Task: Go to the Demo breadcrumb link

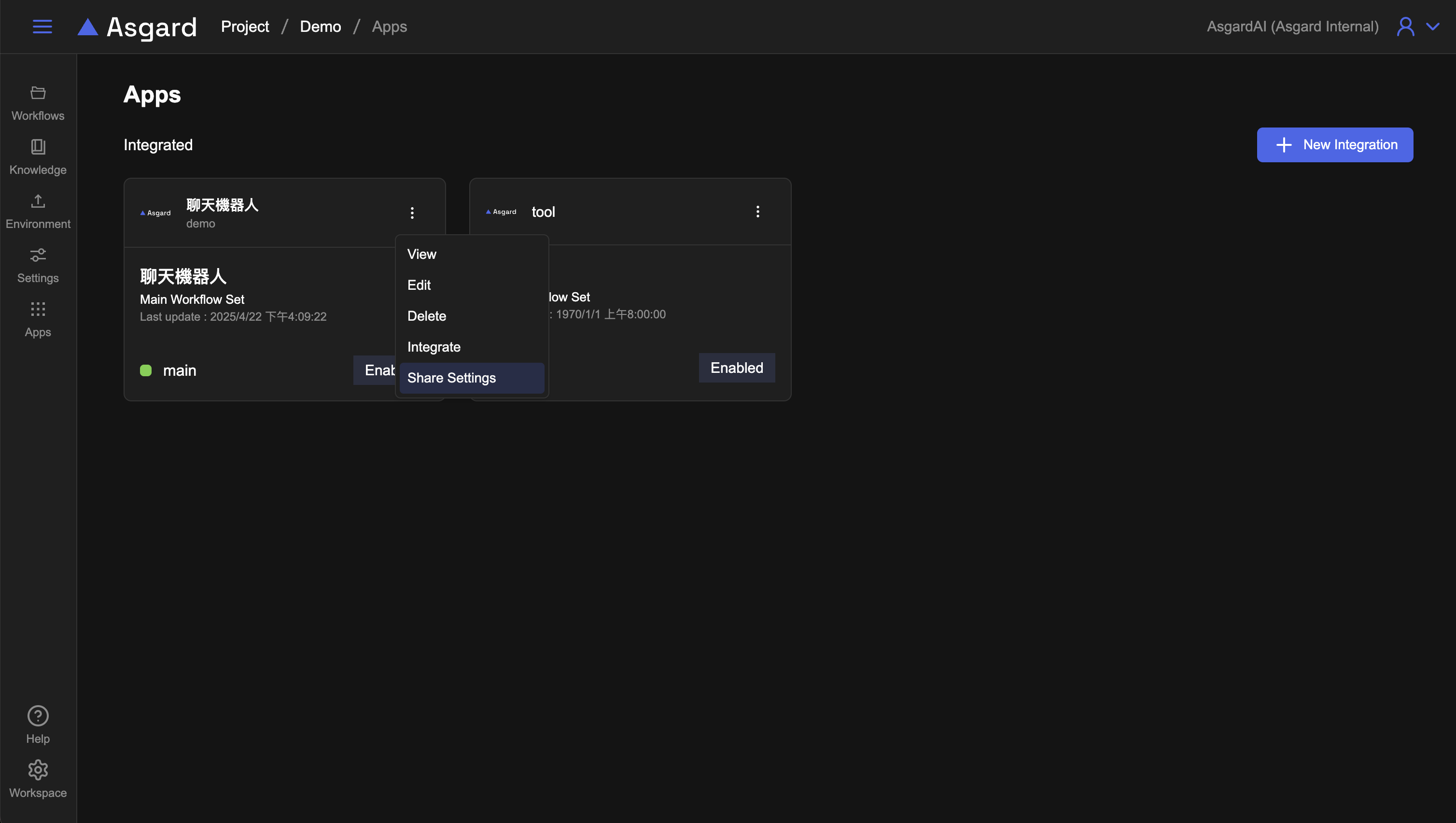Action: coord(320,27)
